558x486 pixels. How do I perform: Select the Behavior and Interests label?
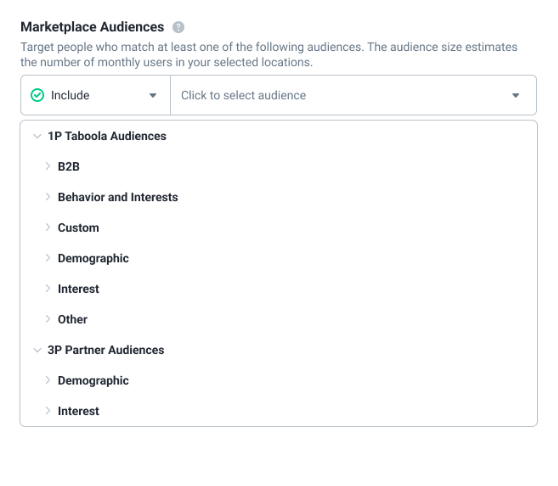point(118,197)
